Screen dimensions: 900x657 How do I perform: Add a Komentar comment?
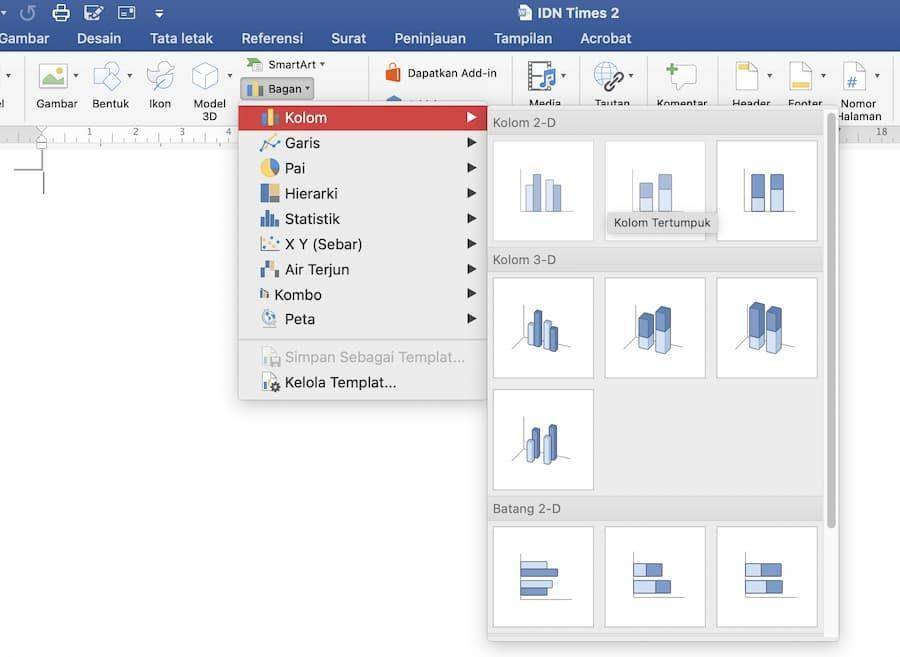coord(681,76)
